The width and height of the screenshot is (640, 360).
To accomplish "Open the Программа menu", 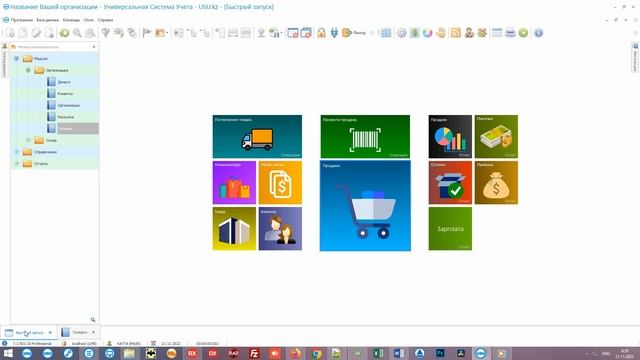I will (22, 20).
